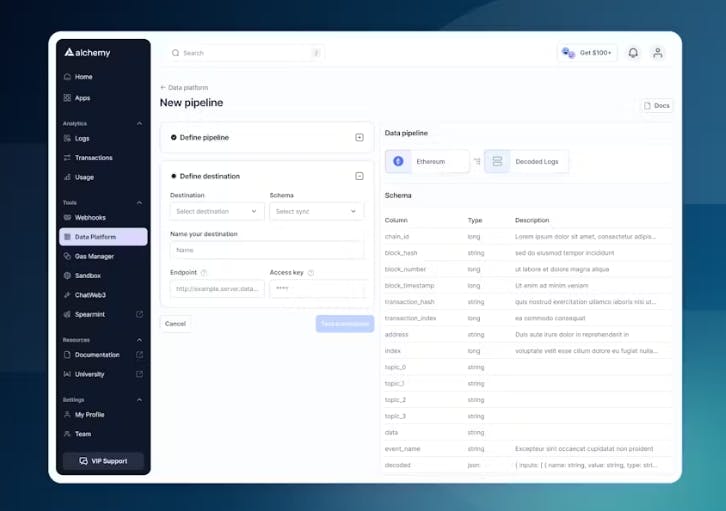
Task: Click the block_hash column row
Action: click(528, 253)
